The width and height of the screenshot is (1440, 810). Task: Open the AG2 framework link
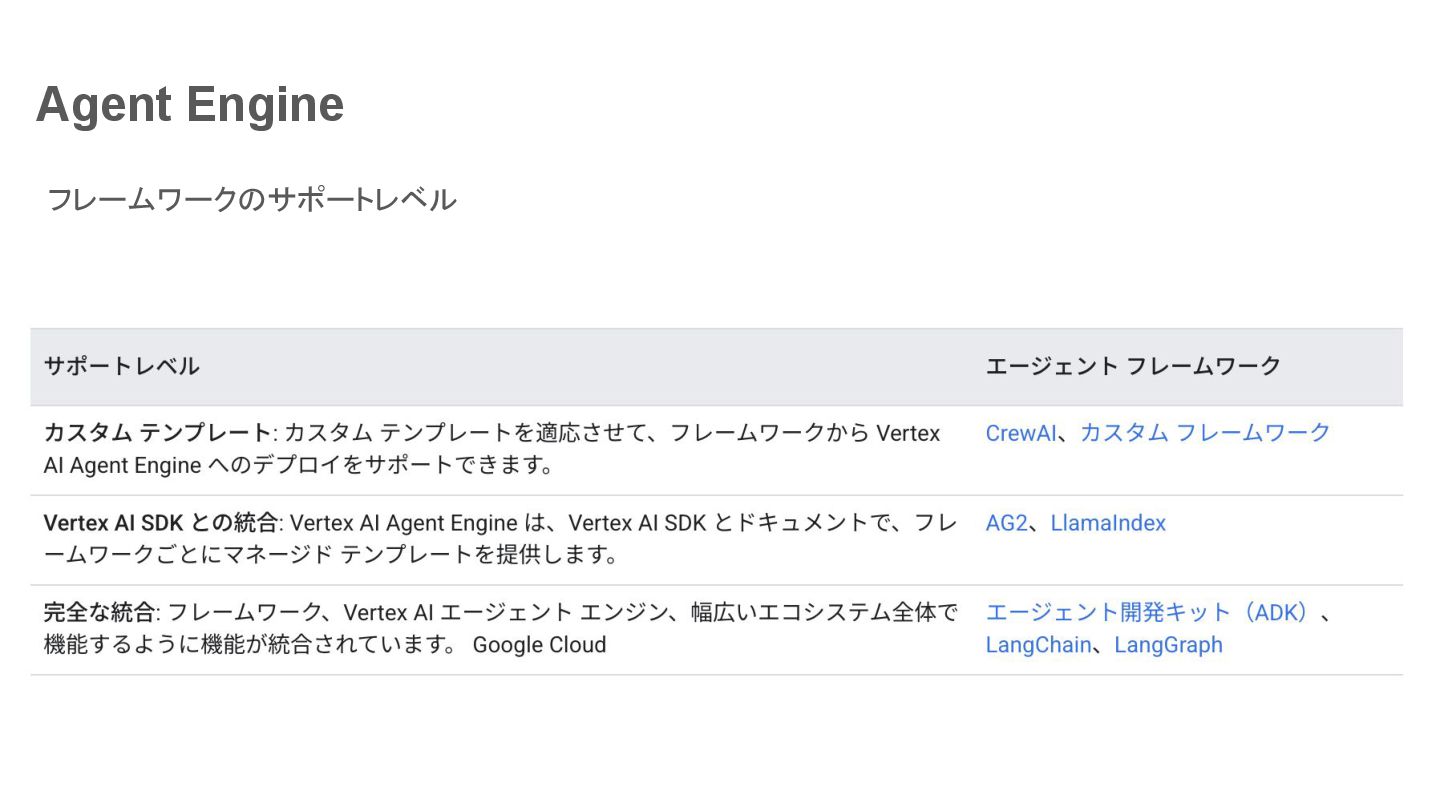click(1005, 523)
